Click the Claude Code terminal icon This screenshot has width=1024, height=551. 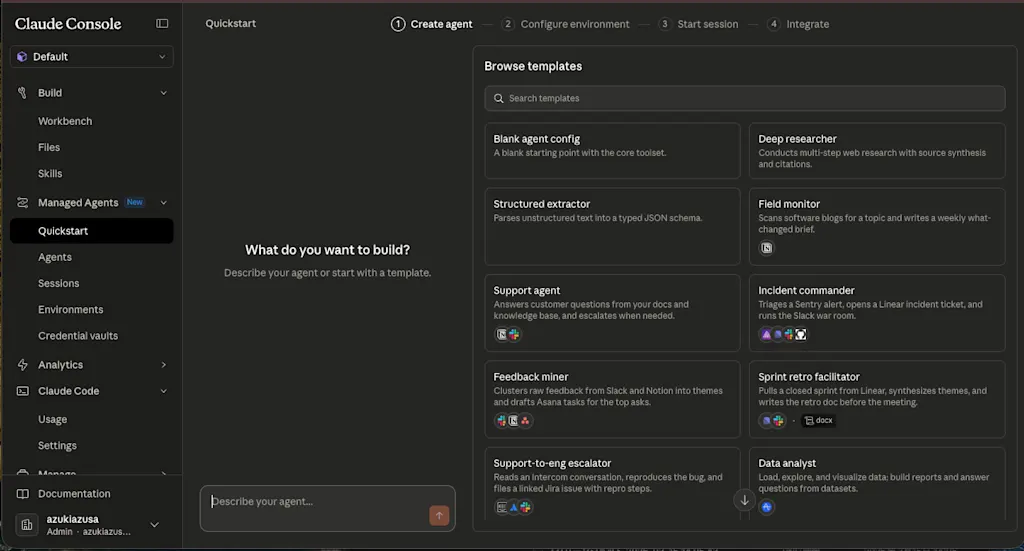click(22, 391)
